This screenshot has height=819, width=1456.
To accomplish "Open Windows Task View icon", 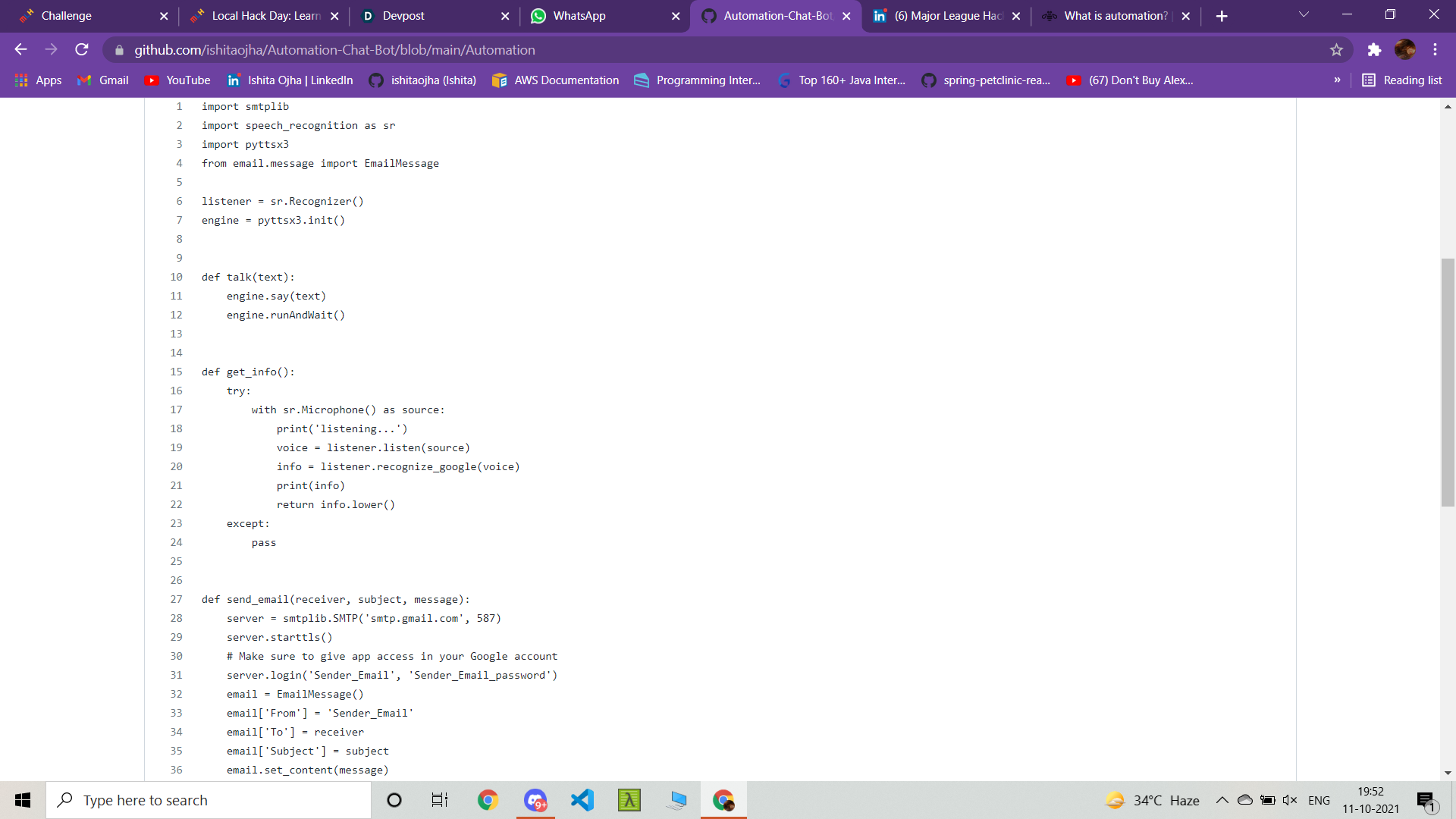I will (x=440, y=800).
